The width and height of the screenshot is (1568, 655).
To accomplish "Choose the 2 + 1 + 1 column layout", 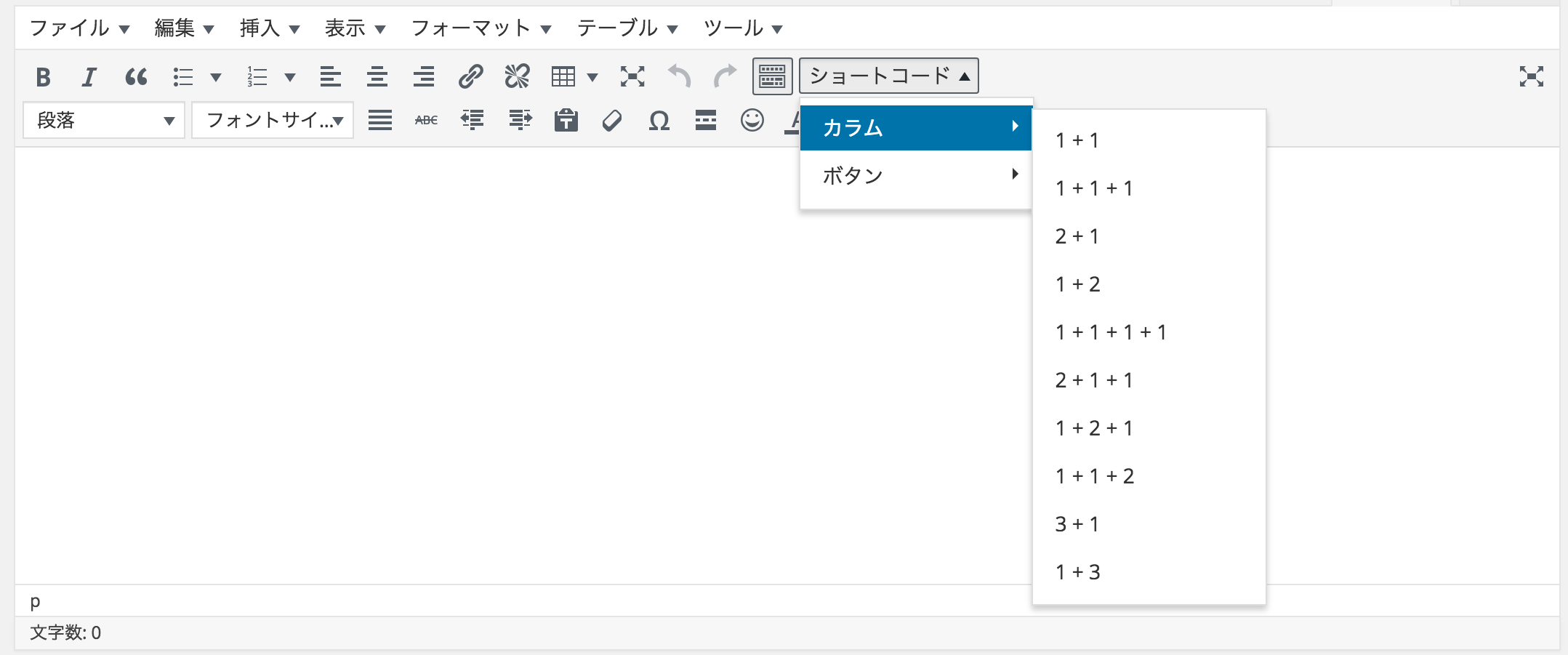I will (x=1094, y=380).
